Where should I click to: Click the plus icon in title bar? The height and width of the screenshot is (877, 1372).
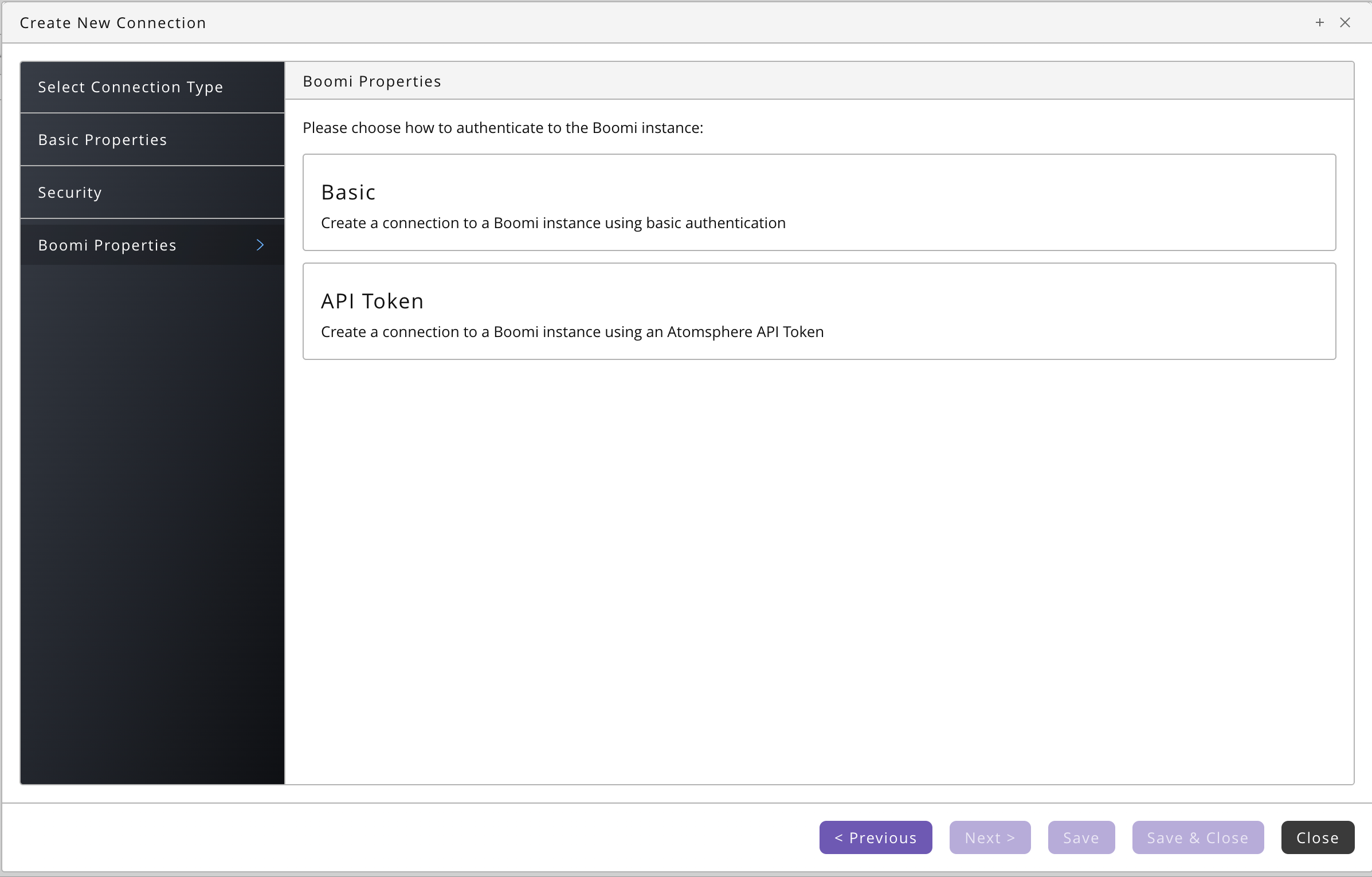click(1320, 22)
